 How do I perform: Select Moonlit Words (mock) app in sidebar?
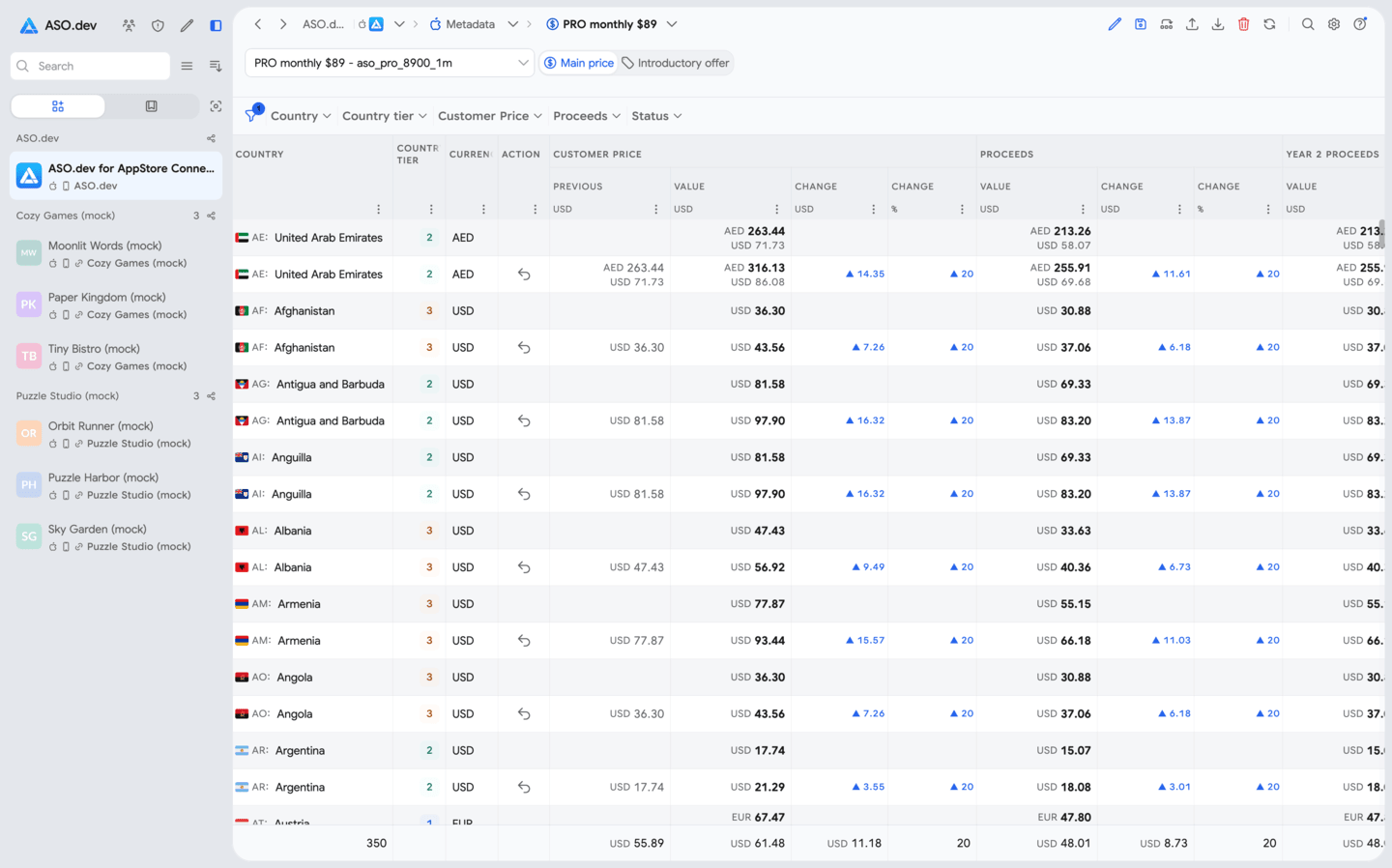coord(116,254)
